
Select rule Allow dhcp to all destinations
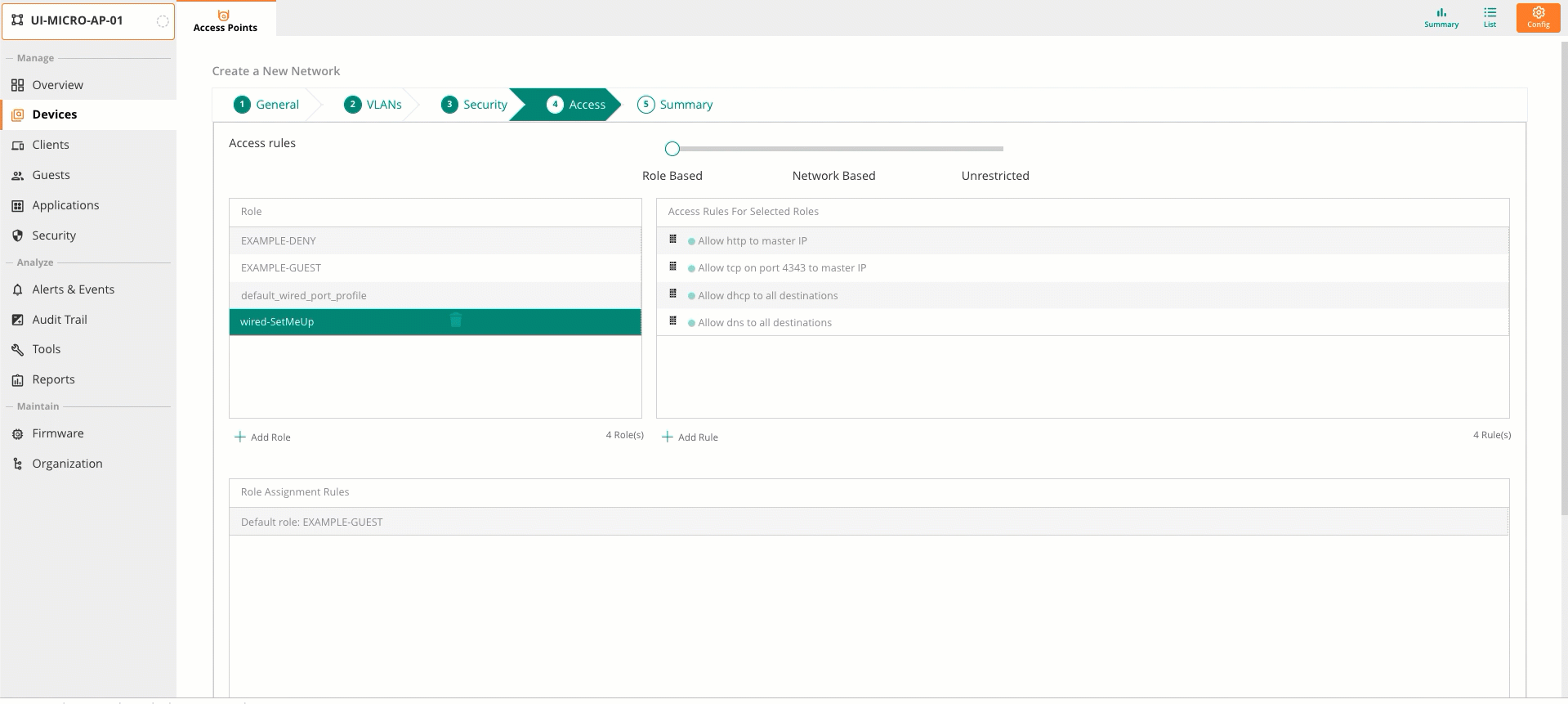click(1083, 295)
